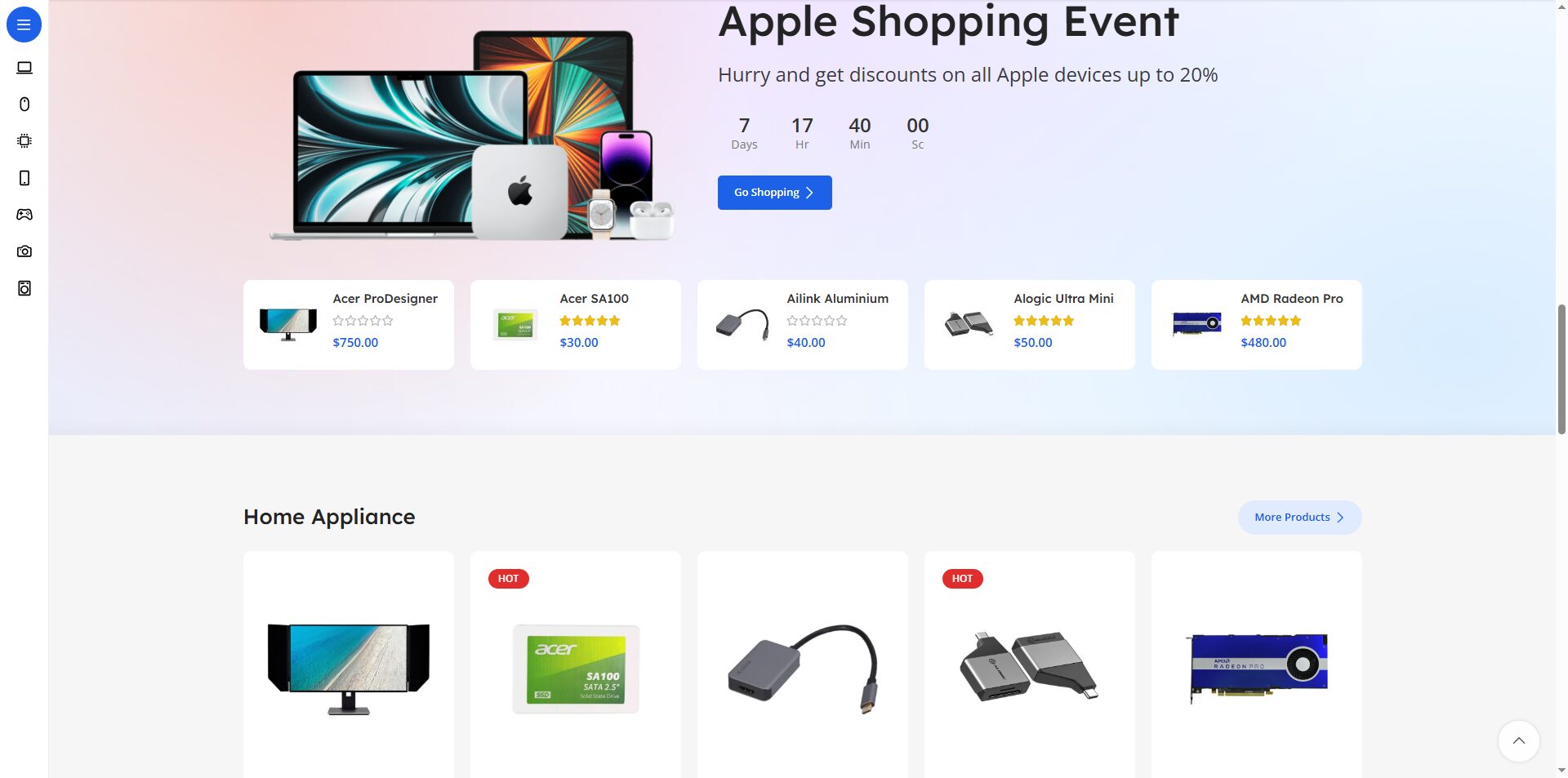Image resolution: width=1568 pixels, height=778 pixels.
Task: Open More Products in Home Appliance
Action: 1299,518
